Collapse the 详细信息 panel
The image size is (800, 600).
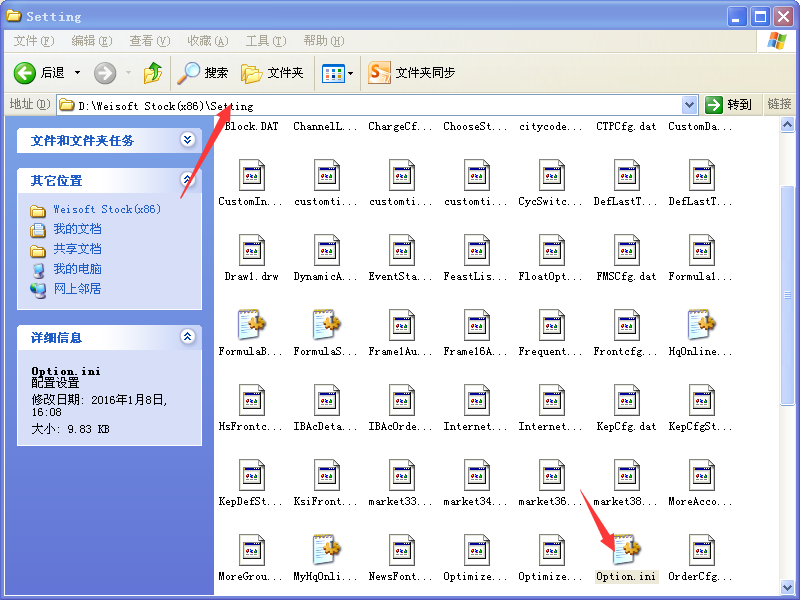pos(188,336)
